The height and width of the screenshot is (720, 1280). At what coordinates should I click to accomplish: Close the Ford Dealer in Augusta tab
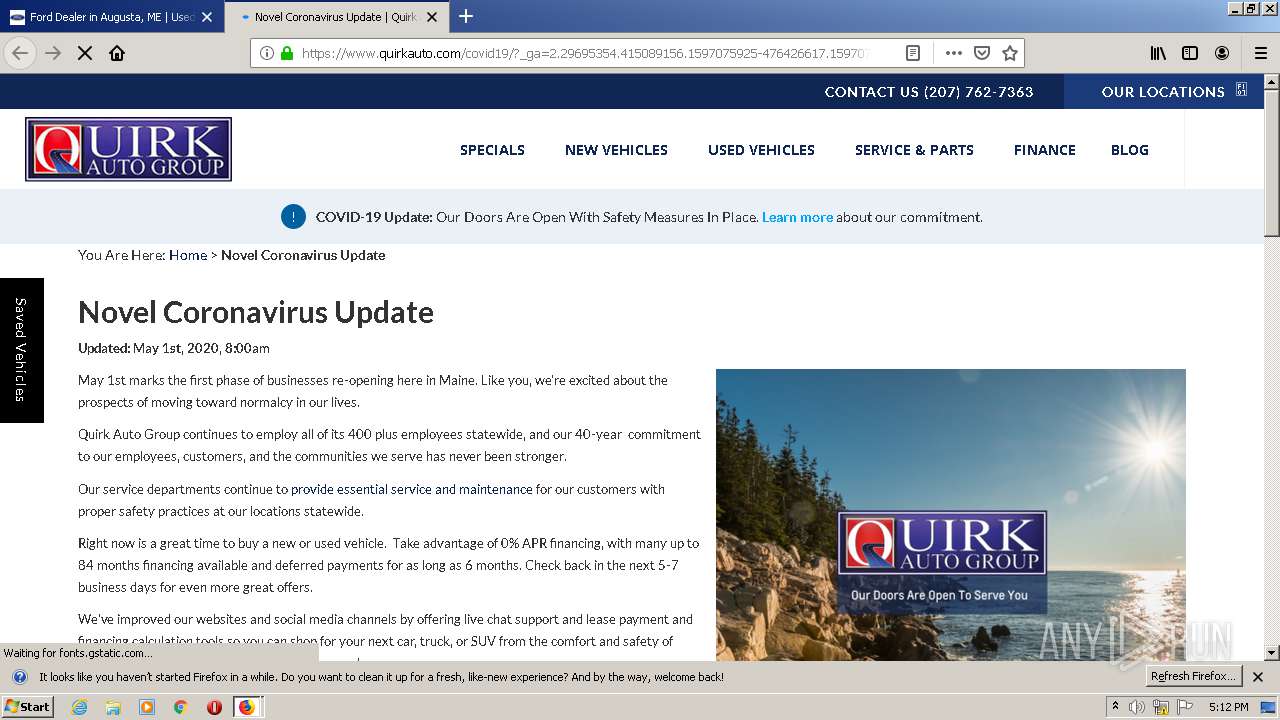click(x=207, y=17)
